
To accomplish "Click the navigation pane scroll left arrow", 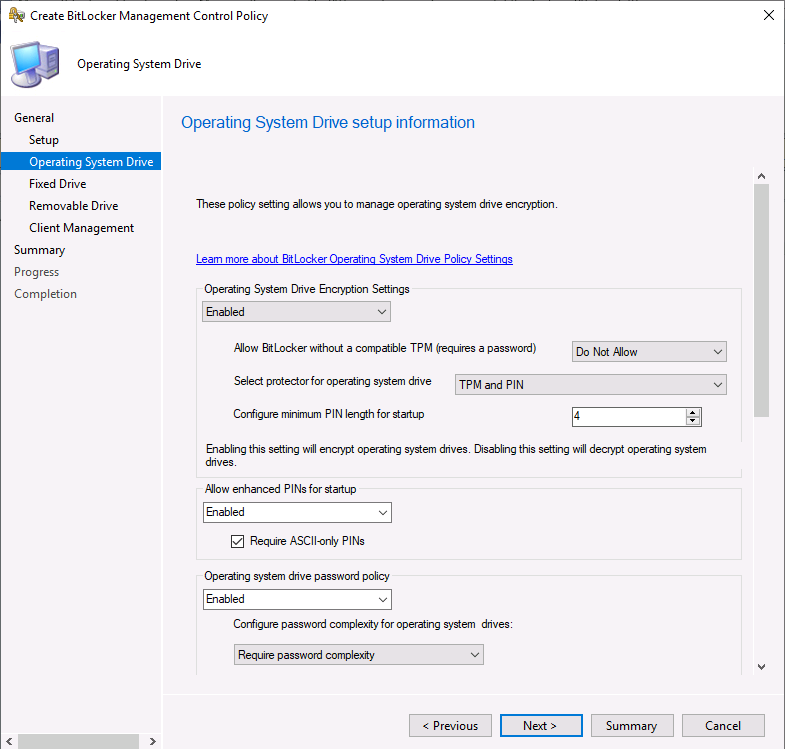I will pyautogui.click(x=9, y=741).
